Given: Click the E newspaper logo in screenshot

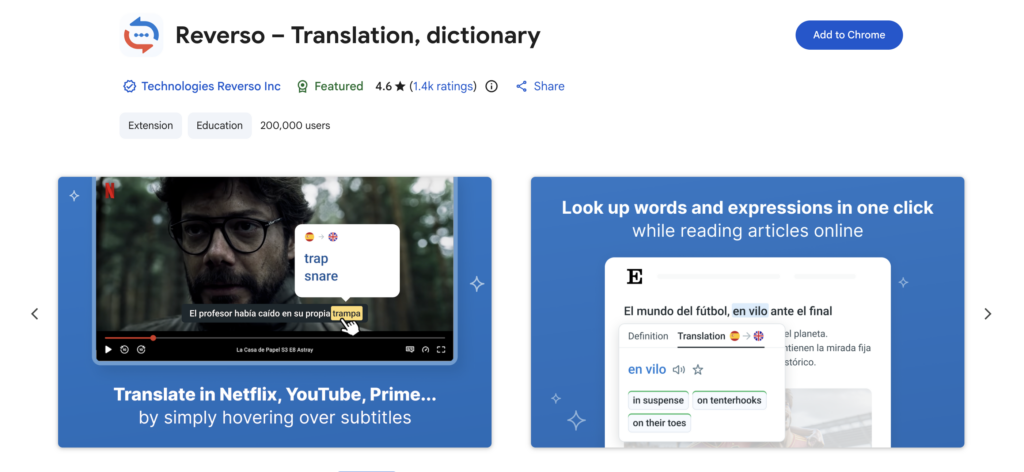Looking at the screenshot, I should point(635,277).
